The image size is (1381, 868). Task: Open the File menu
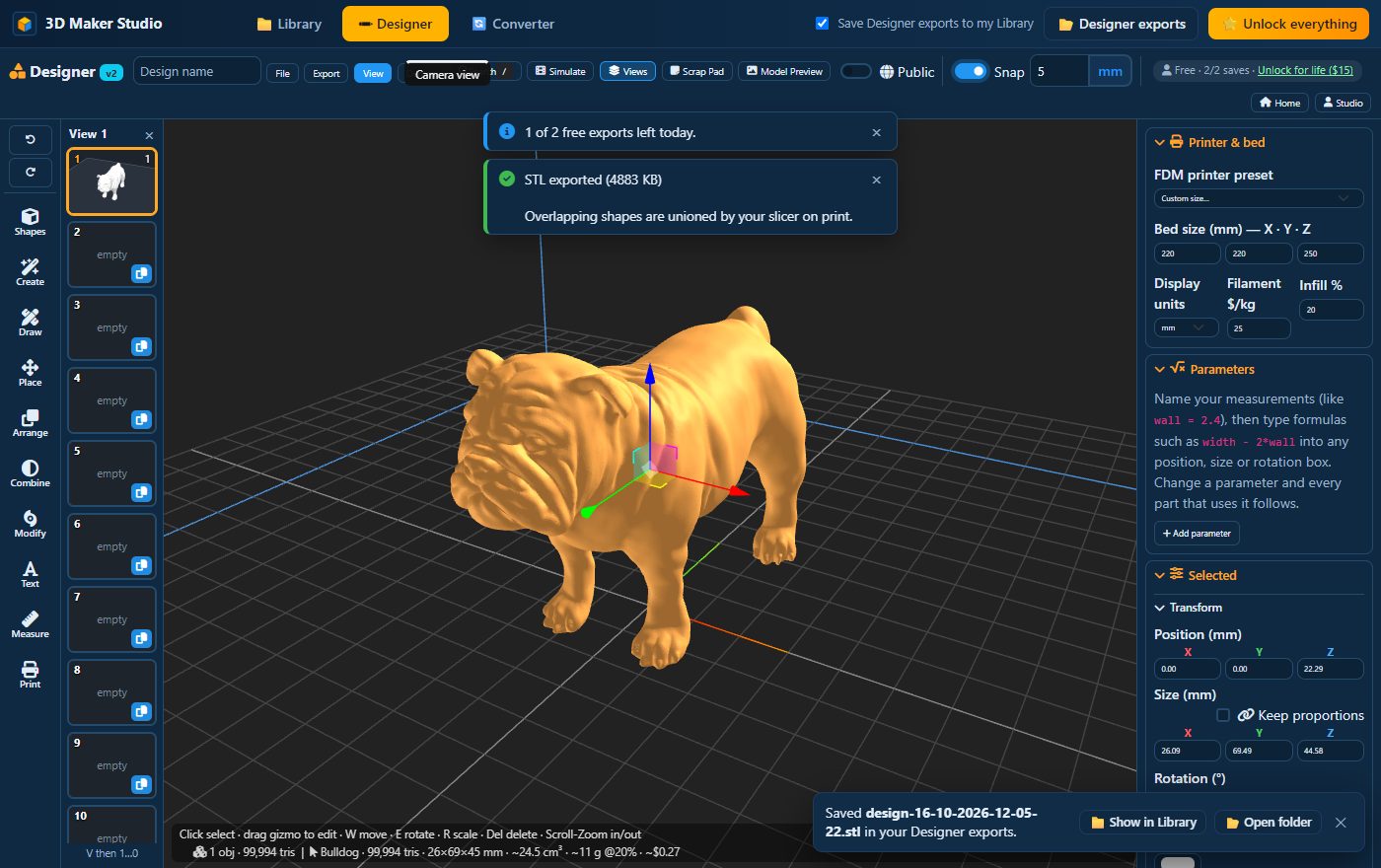pyautogui.click(x=282, y=73)
